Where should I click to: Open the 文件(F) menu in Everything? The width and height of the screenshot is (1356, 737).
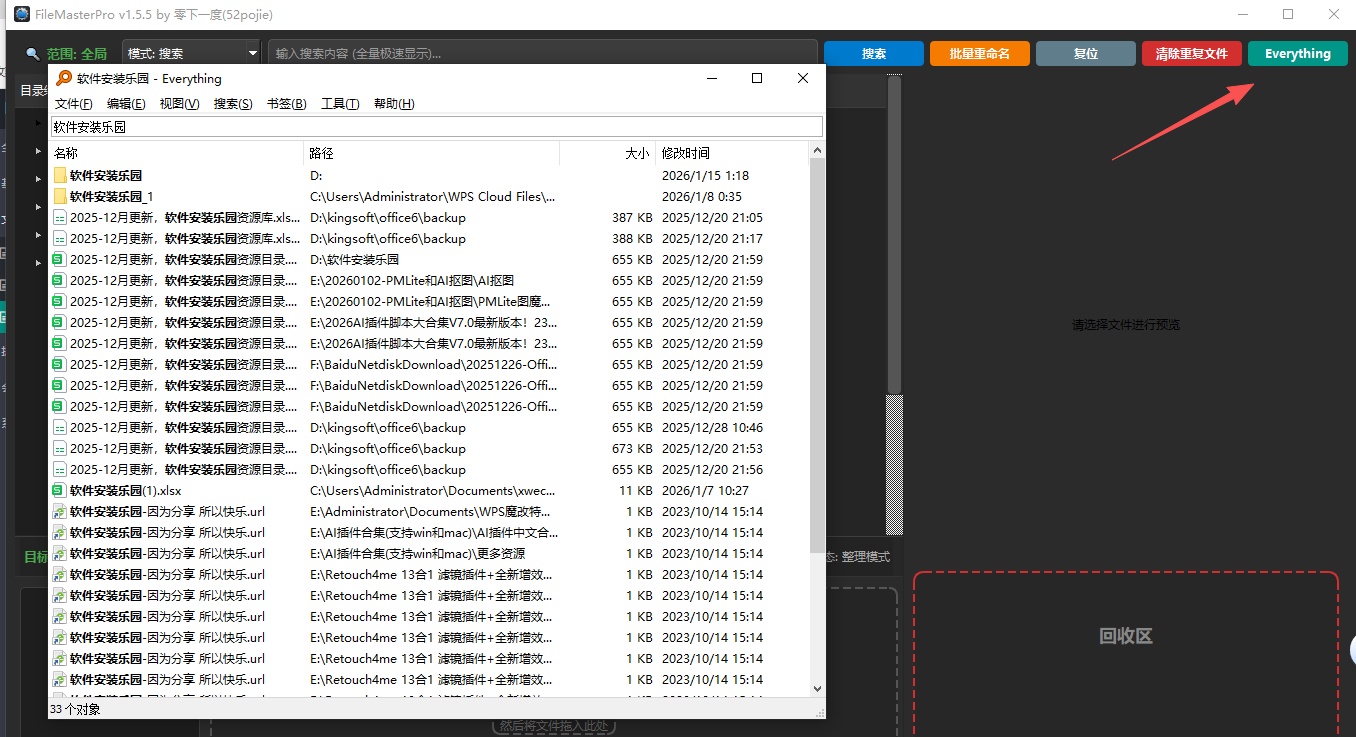(73, 104)
